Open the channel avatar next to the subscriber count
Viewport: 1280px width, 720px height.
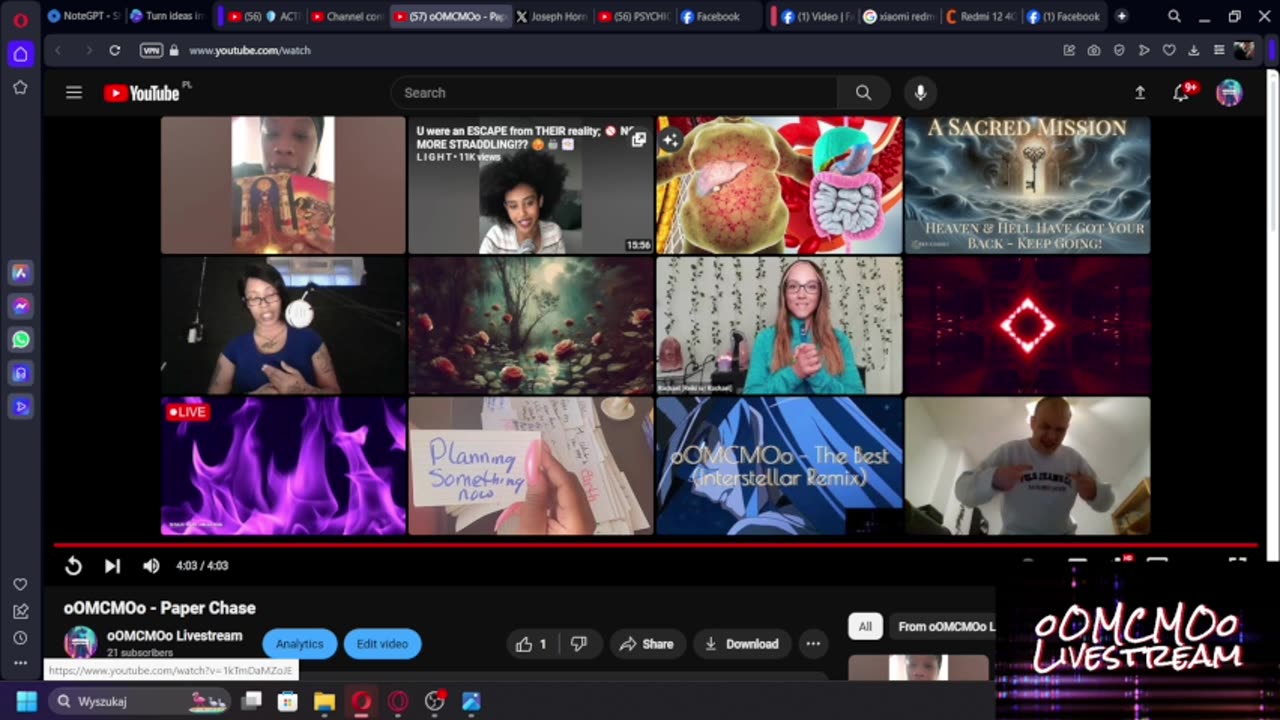pyautogui.click(x=80, y=643)
